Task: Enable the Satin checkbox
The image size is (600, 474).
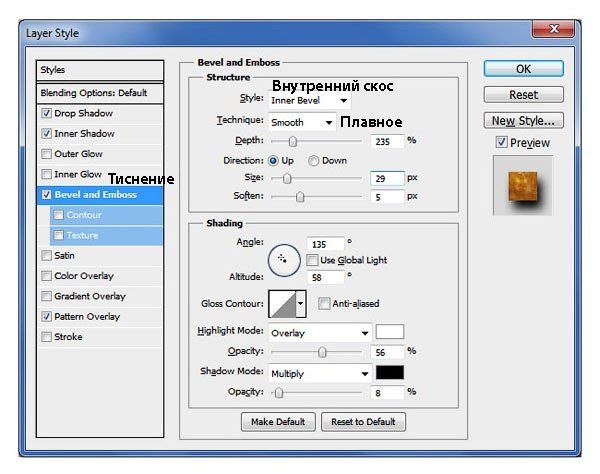Action: (x=46, y=255)
